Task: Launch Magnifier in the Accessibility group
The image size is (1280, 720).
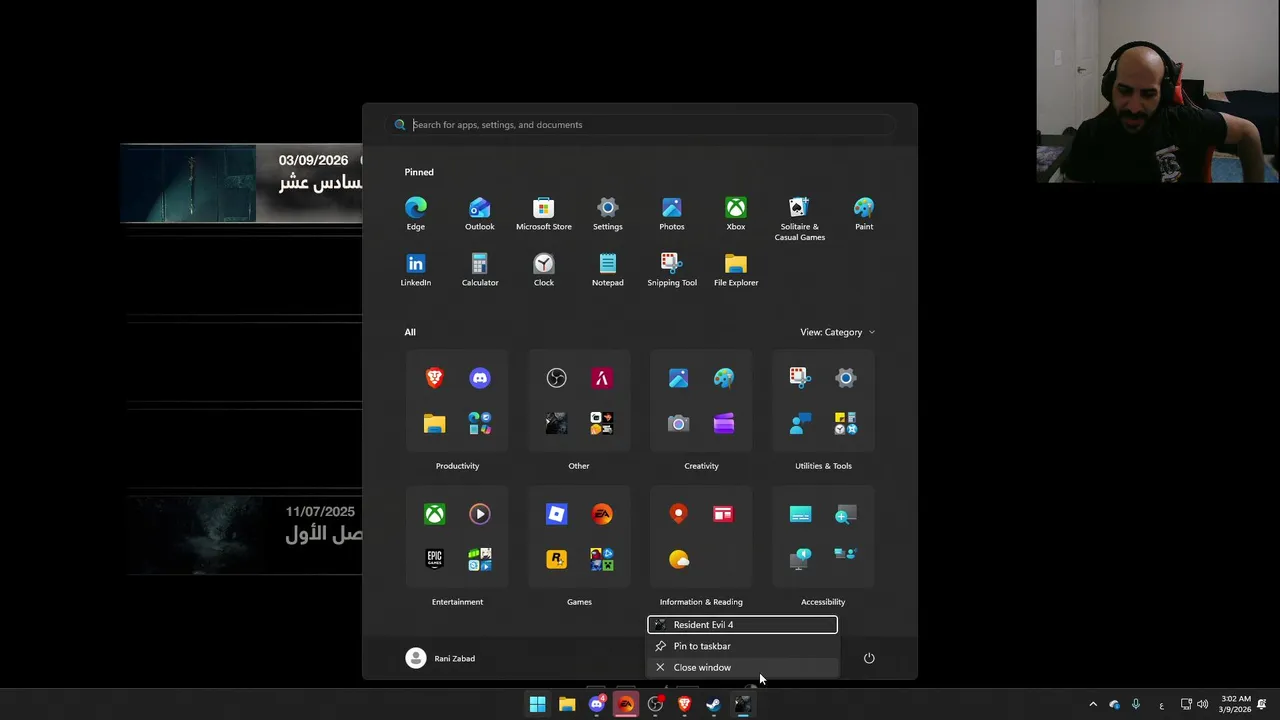Action: tap(846, 514)
